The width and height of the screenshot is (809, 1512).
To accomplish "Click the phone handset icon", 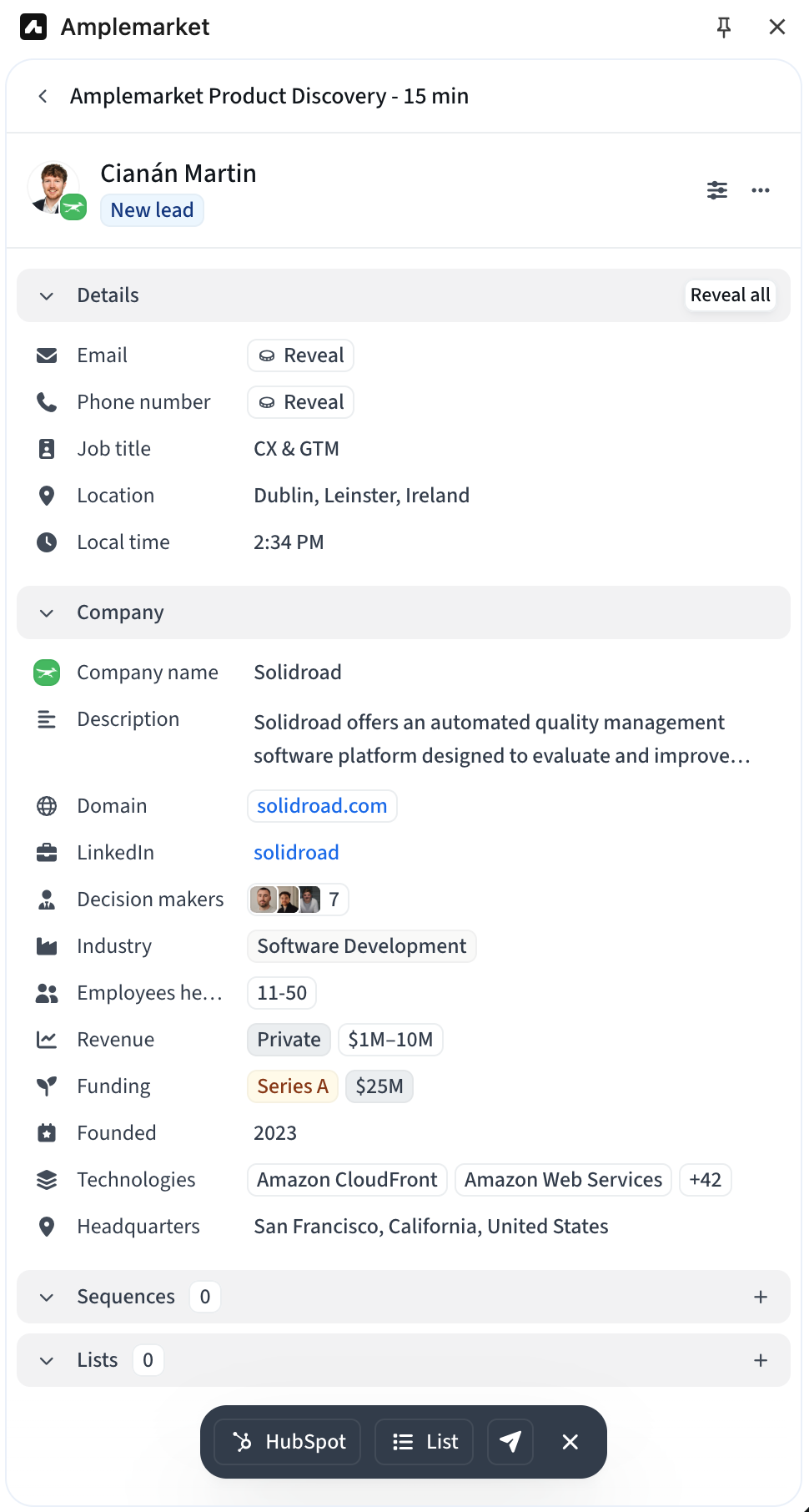I will click(x=47, y=402).
